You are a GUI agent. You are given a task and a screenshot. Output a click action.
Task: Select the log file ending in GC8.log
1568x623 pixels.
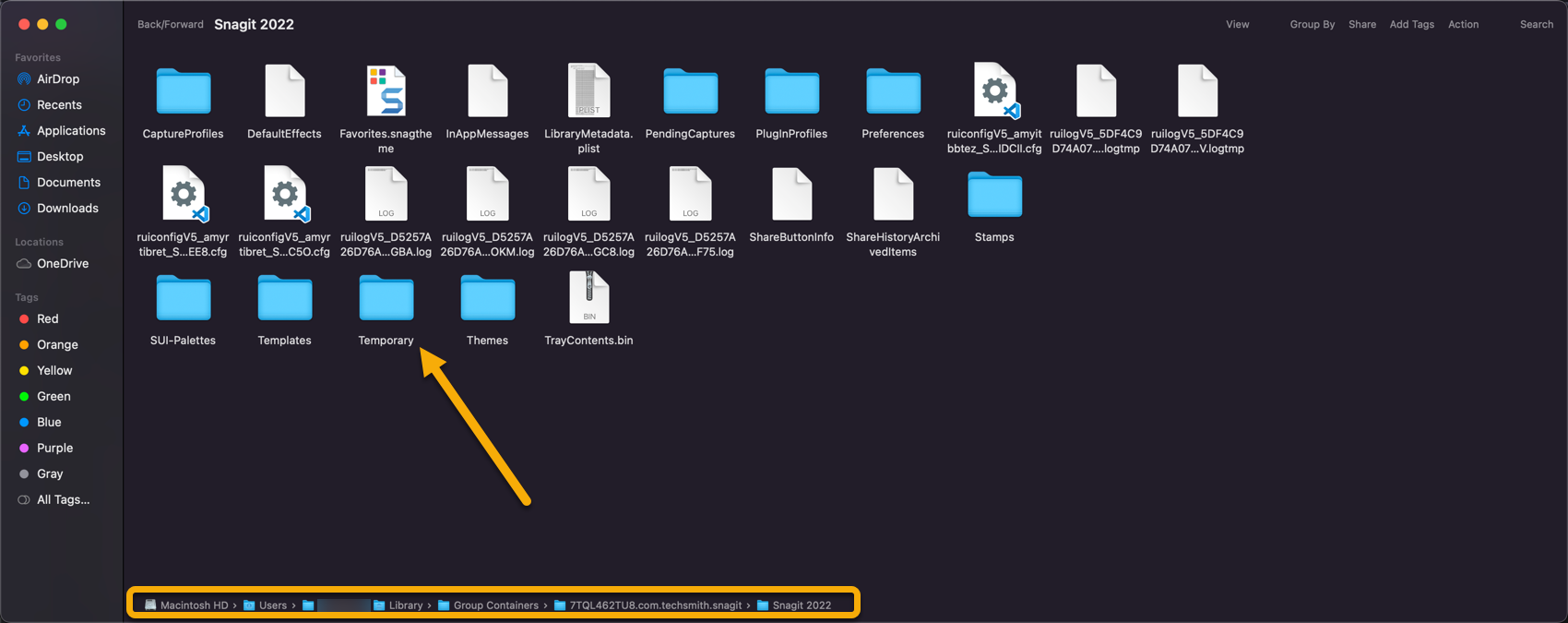click(x=588, y=195)
